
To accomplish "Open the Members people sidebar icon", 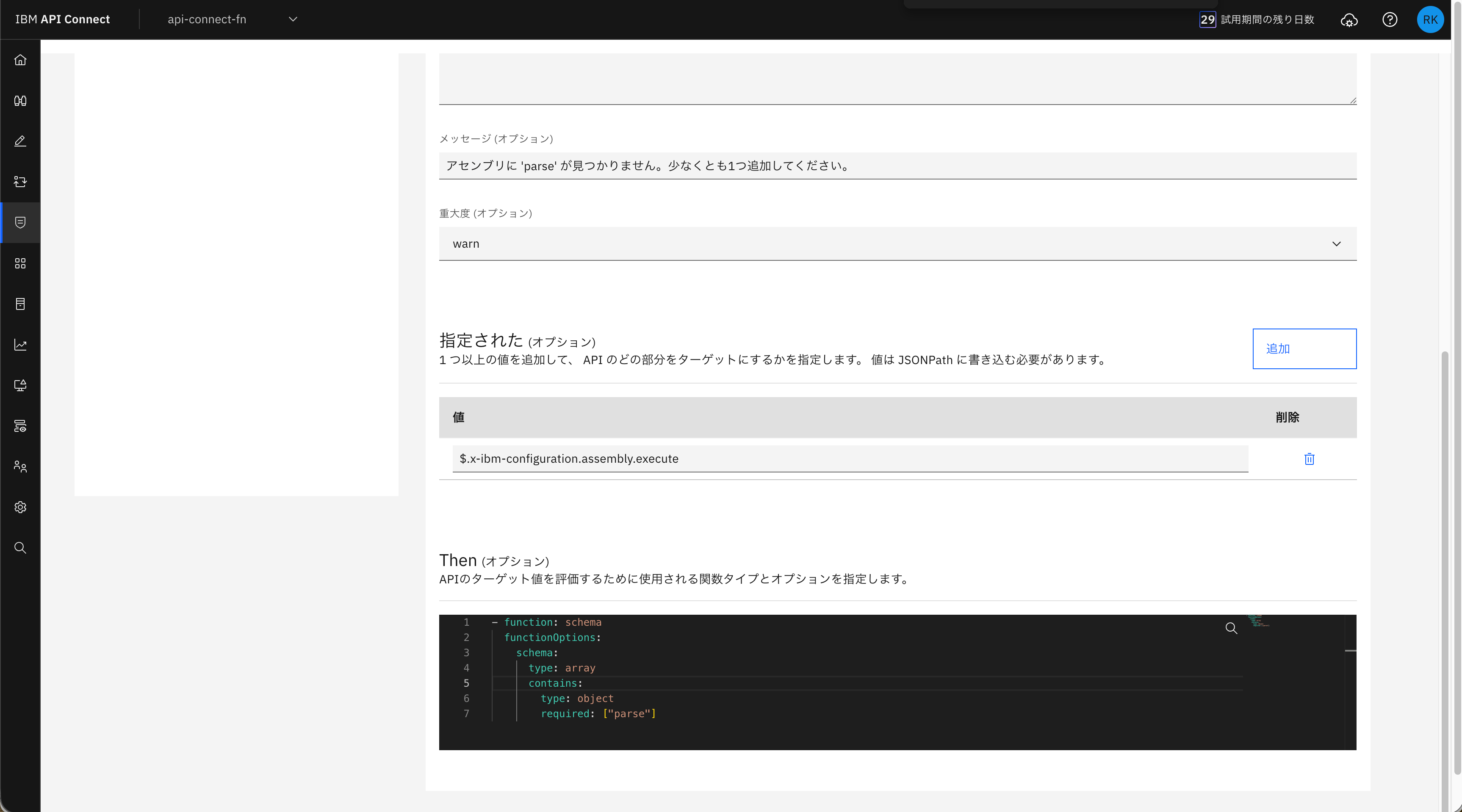I will 20,467.
